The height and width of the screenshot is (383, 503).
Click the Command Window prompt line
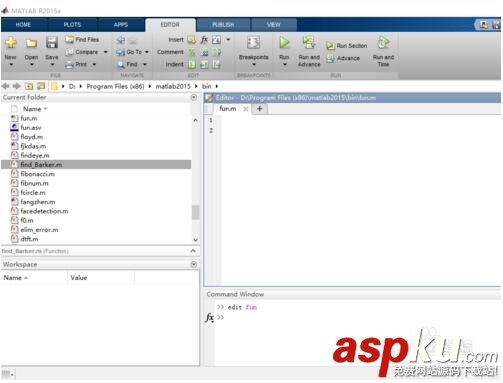[358, 317]
